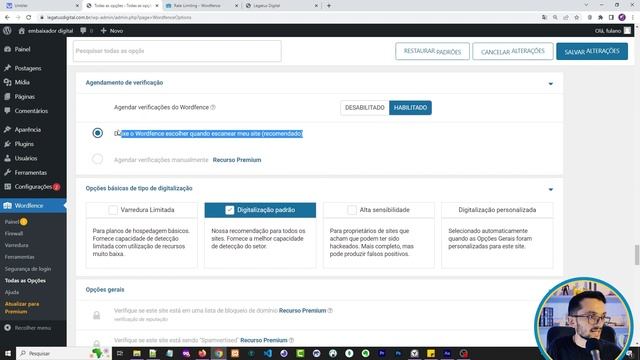640x360 pixels.
Task: Open Usuários icon in the sidebar
Action: click(7, 158)
